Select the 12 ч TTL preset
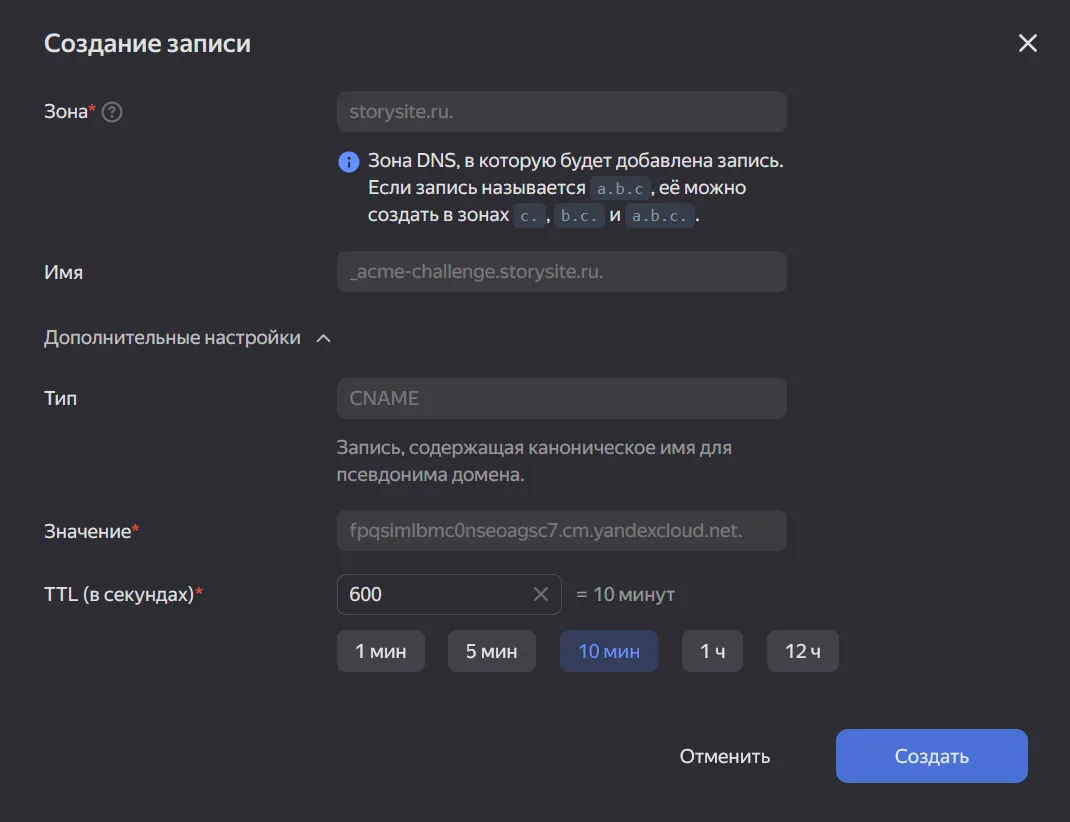The height and width of the screenshot is (822, 1070). click(802, 650)
